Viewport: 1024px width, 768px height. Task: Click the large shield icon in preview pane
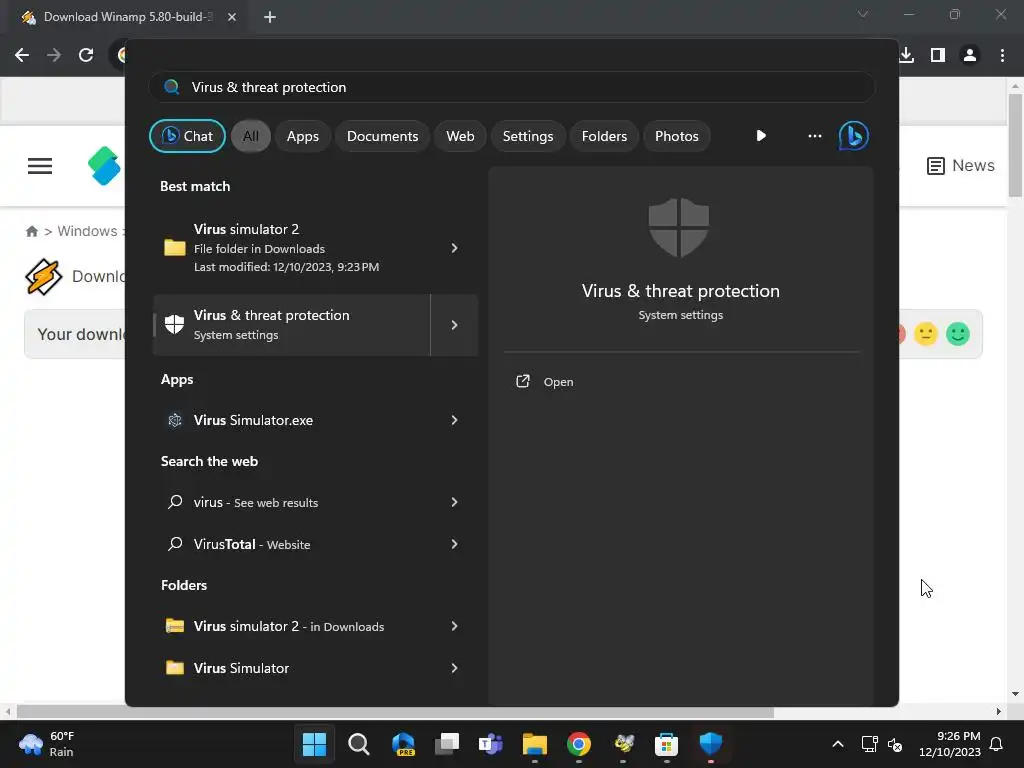[679, 227]
